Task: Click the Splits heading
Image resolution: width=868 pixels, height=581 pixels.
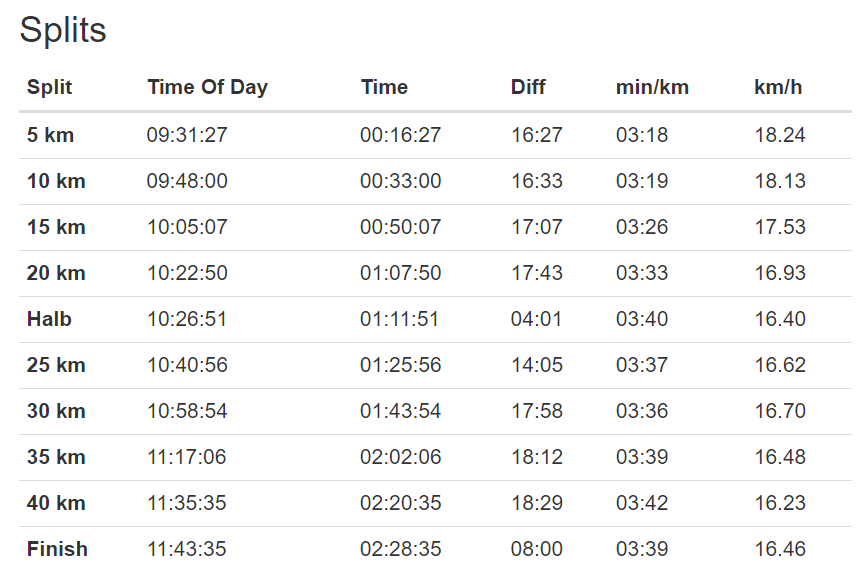Action: [63, 30]
